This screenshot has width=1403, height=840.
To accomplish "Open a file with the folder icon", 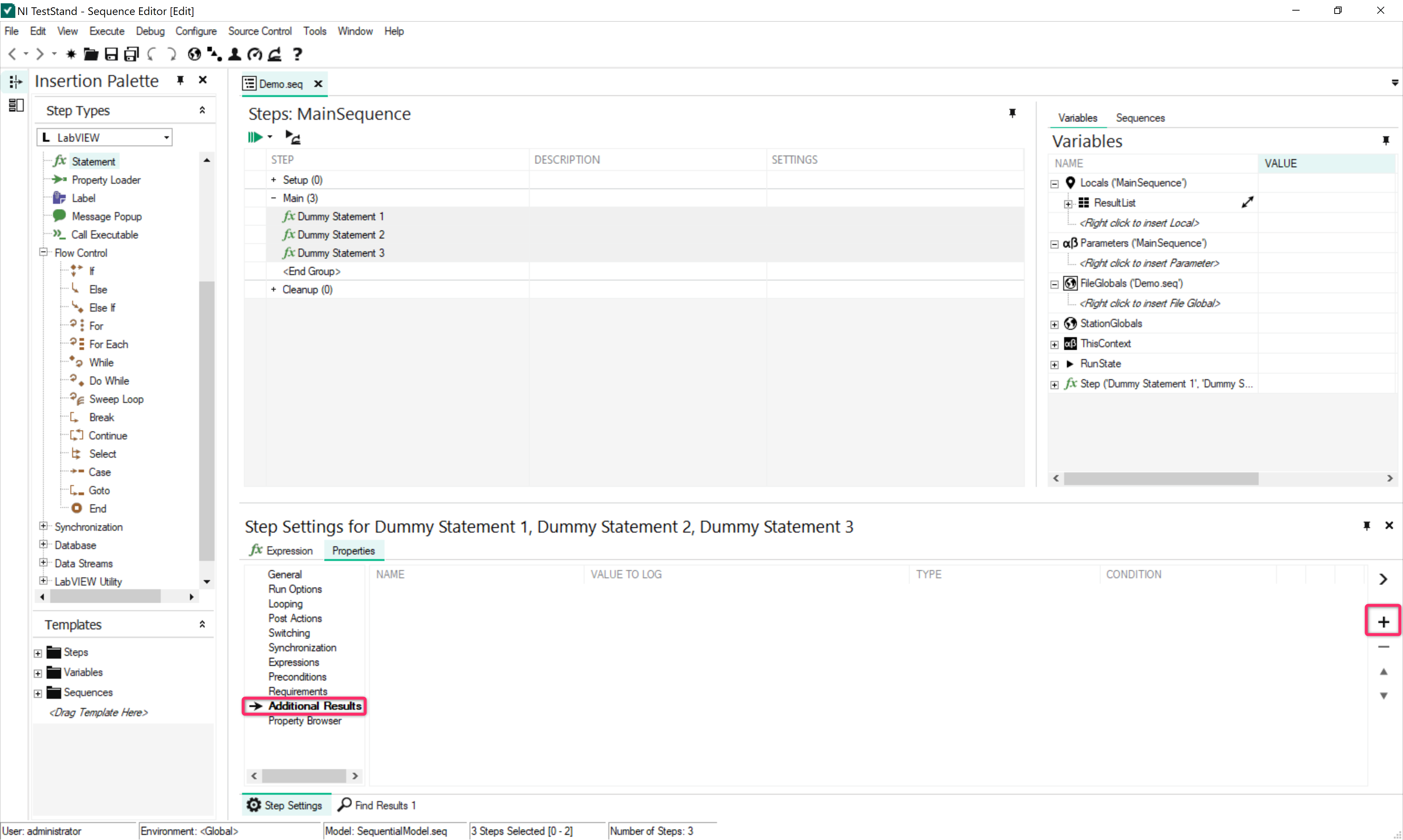I will (91, 54).
